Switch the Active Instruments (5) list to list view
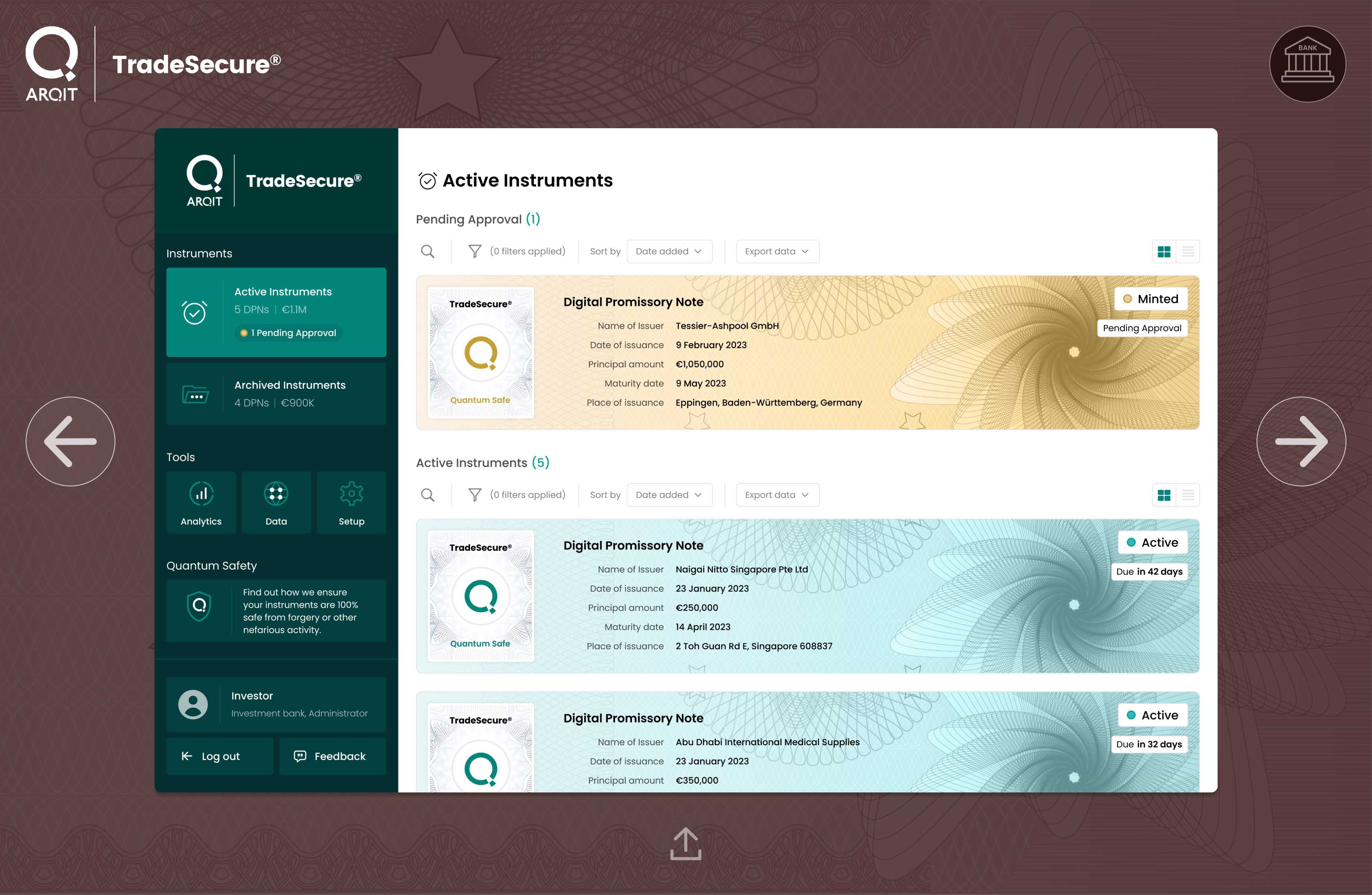The image size is (1372, 895). pos(1188,495)
